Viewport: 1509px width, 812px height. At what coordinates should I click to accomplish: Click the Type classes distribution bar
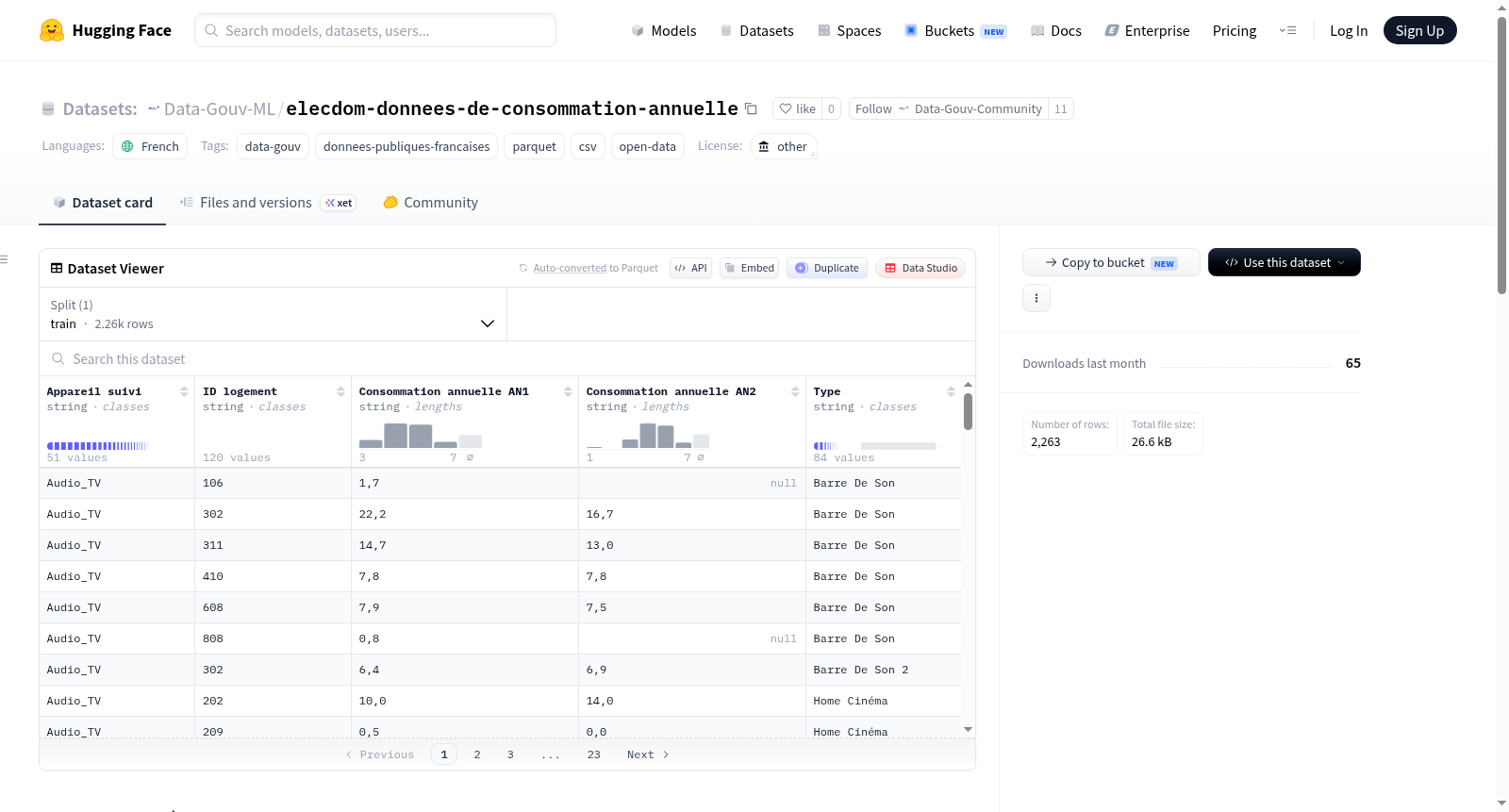(x=874, y=445)
